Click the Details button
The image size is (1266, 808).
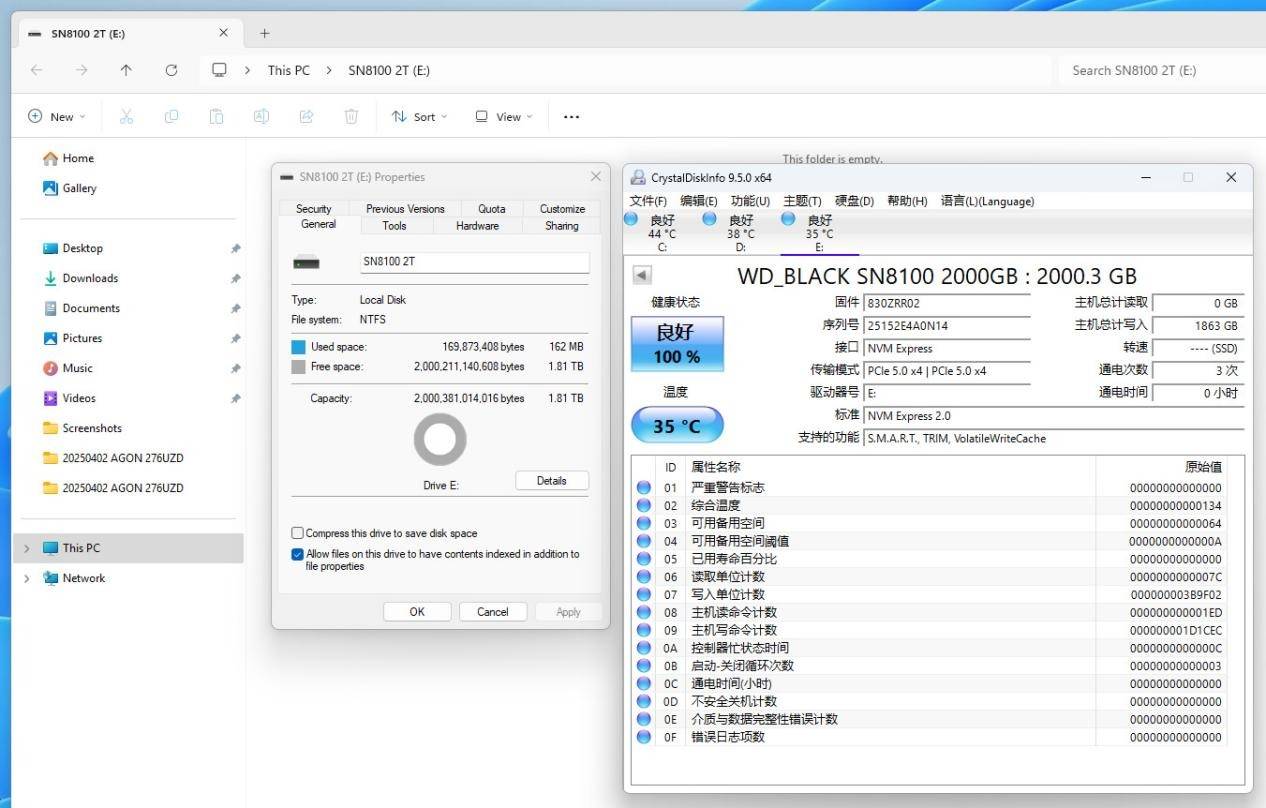pos(551,481)
